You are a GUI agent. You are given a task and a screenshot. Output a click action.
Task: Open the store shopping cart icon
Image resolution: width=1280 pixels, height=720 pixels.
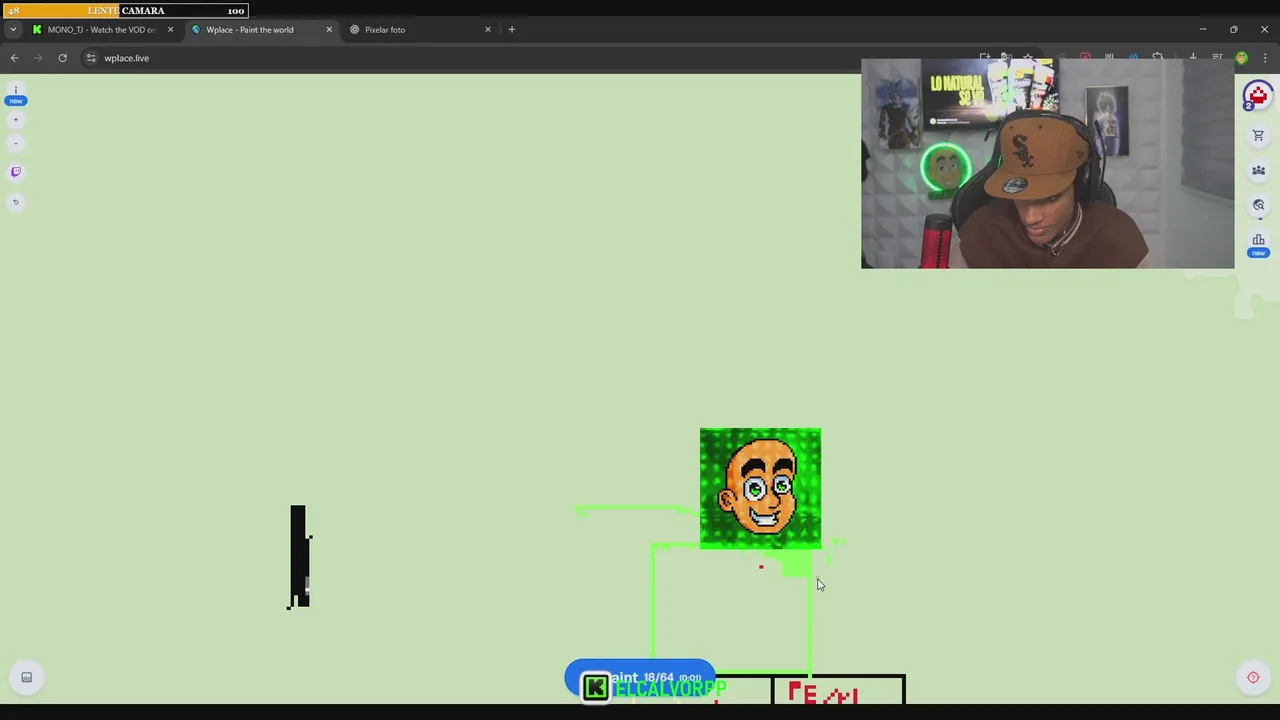point(1258,135)
